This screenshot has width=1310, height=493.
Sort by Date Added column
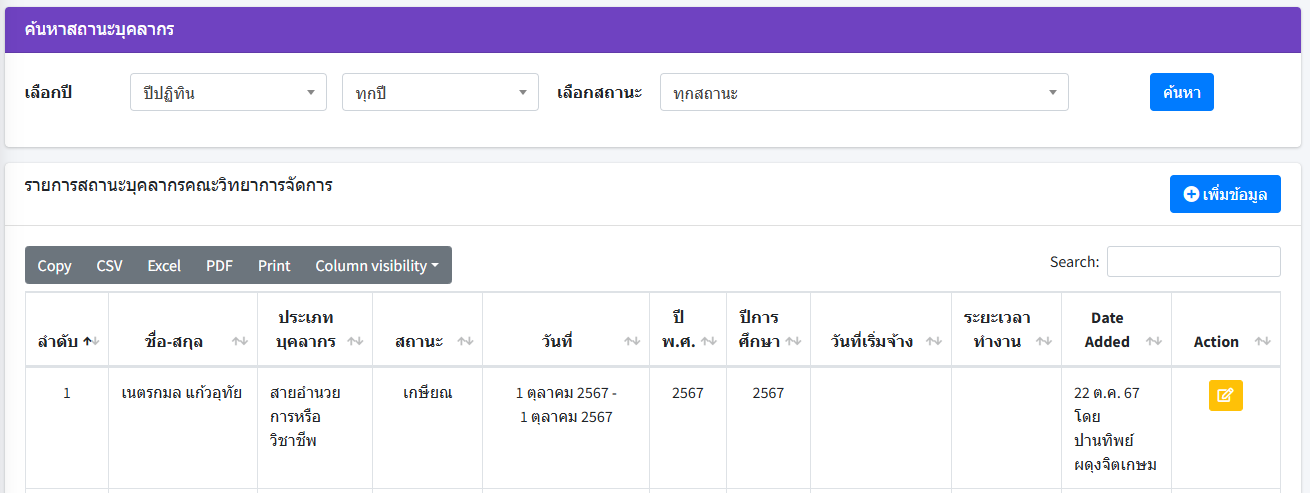(x=1154, y=342)
